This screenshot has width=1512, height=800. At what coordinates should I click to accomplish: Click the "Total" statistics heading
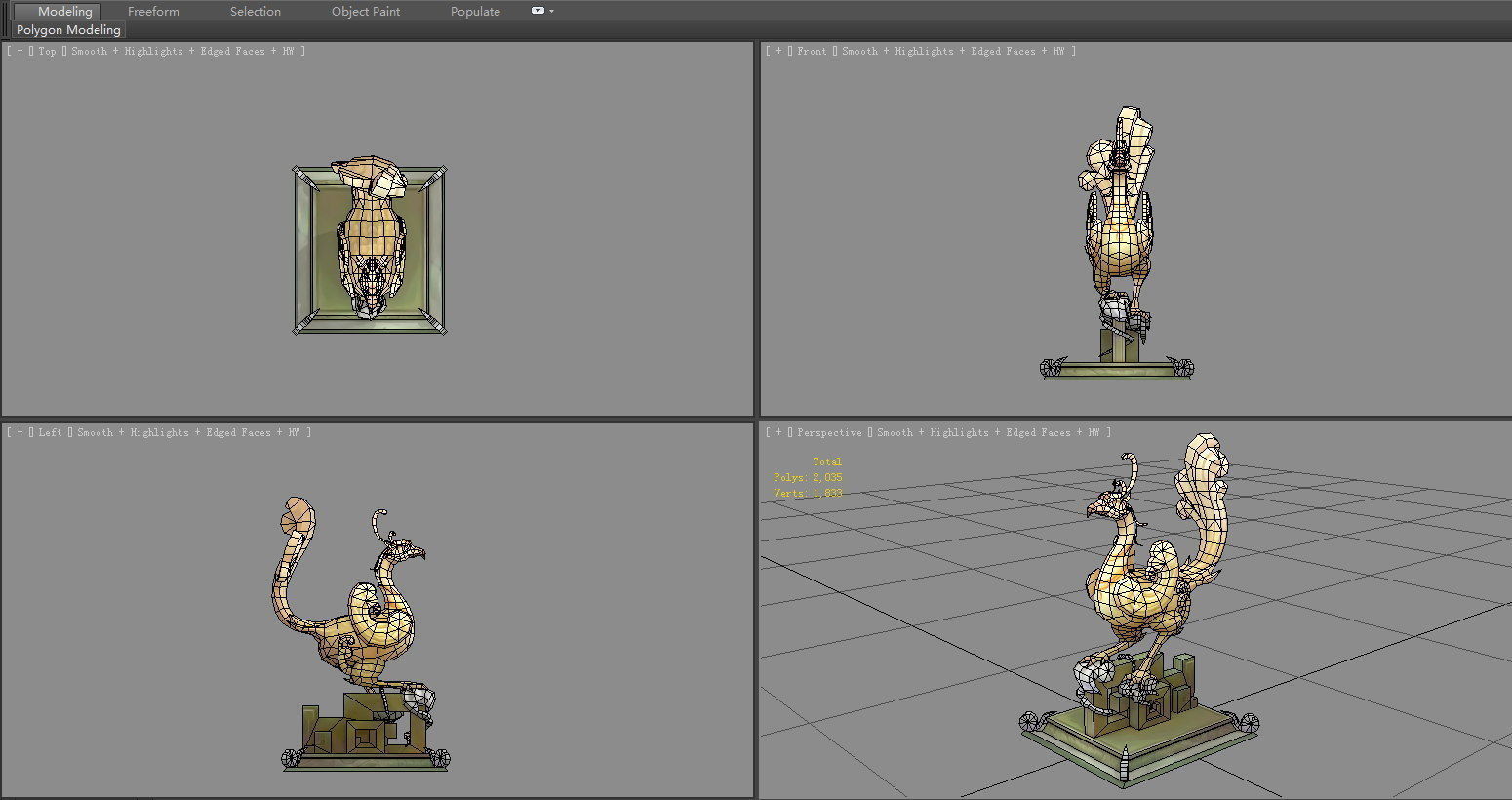827,461
